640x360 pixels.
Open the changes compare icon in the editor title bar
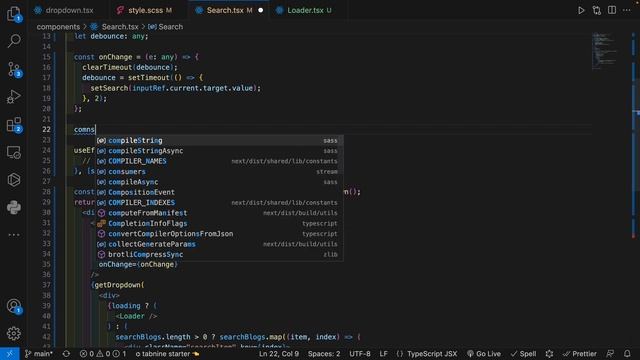point(596,10)
